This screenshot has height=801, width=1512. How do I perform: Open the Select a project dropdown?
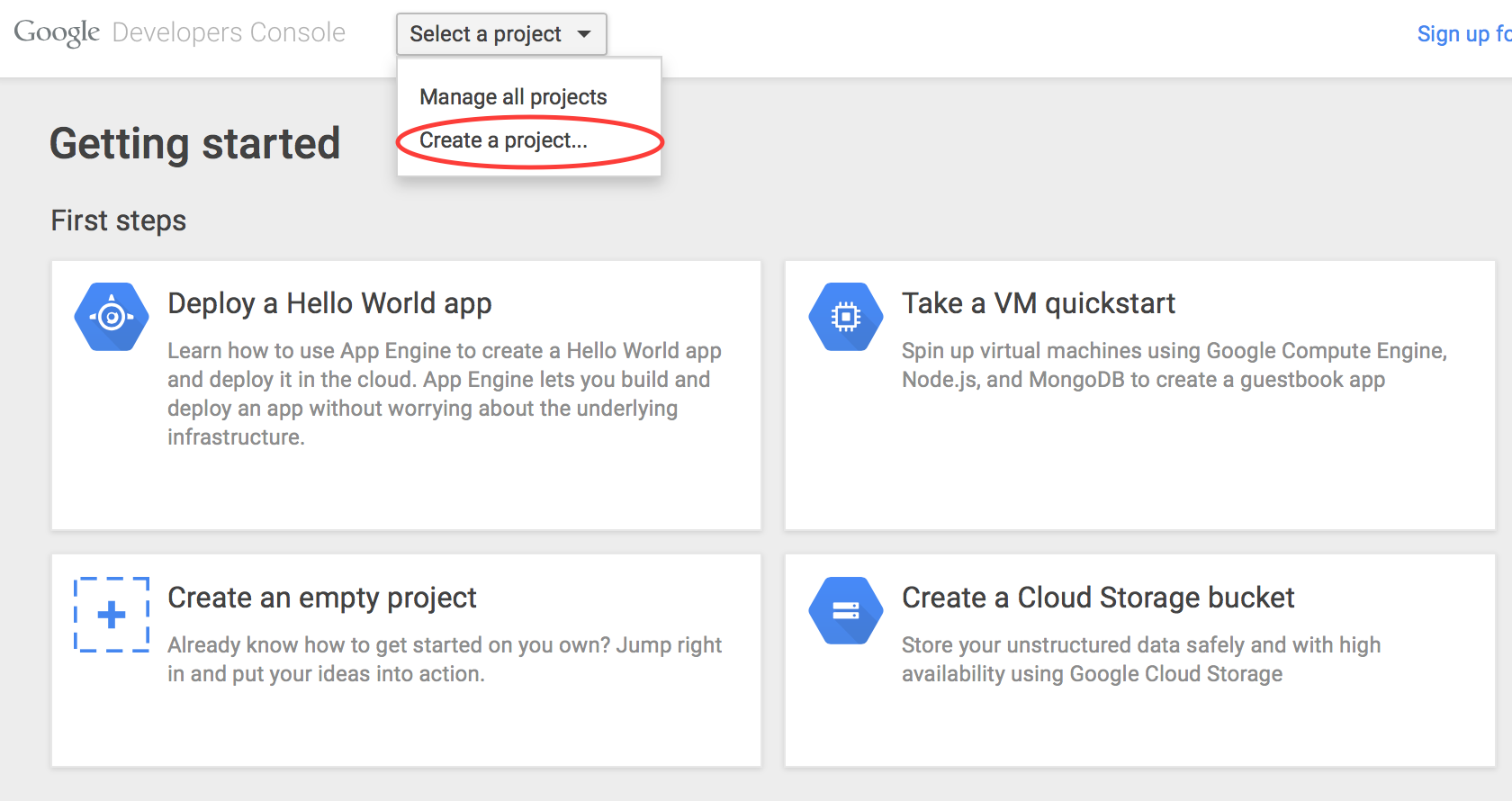(x=500, y=34)
